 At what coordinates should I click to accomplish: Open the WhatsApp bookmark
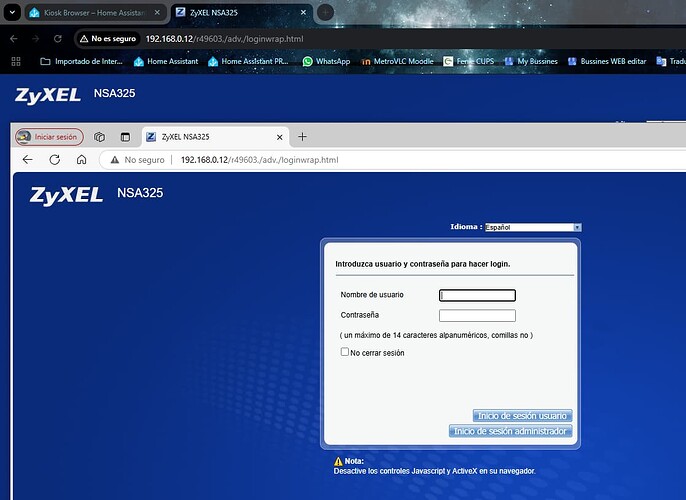(326, 61)
